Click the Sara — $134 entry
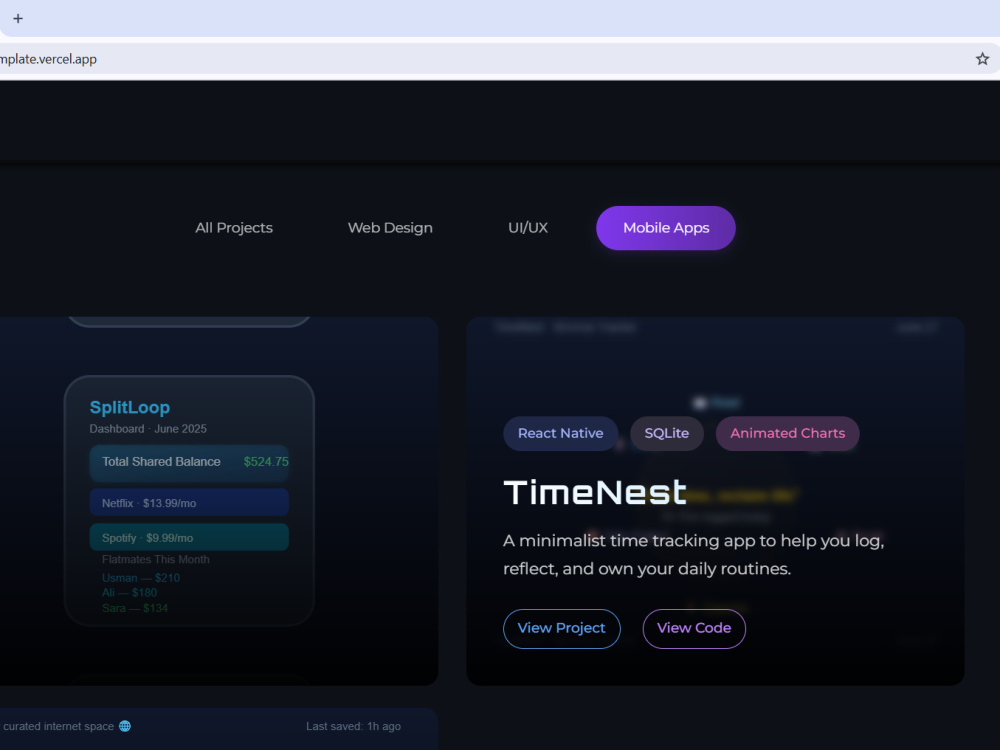The image size is (1000, 750). point(135,608)
